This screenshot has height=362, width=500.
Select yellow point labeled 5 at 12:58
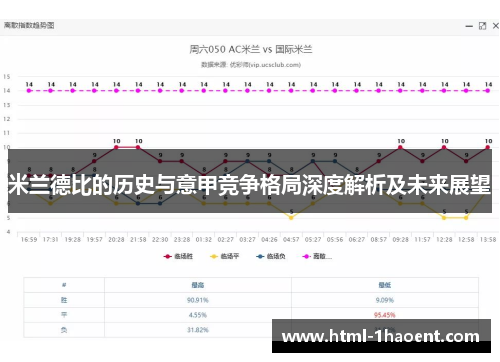click(x=466, y=218)
